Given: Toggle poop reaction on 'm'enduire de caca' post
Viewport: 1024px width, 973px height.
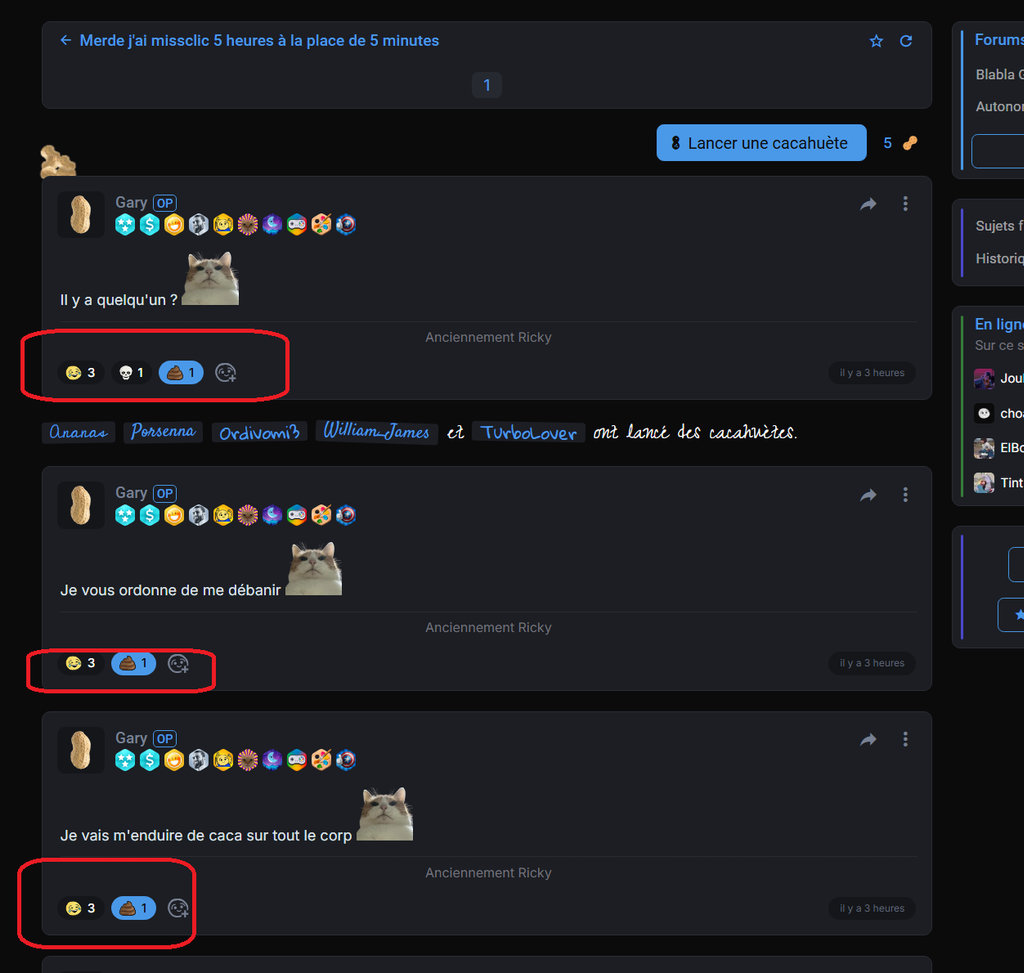Looking at the screenshot, I should point(133,908).
